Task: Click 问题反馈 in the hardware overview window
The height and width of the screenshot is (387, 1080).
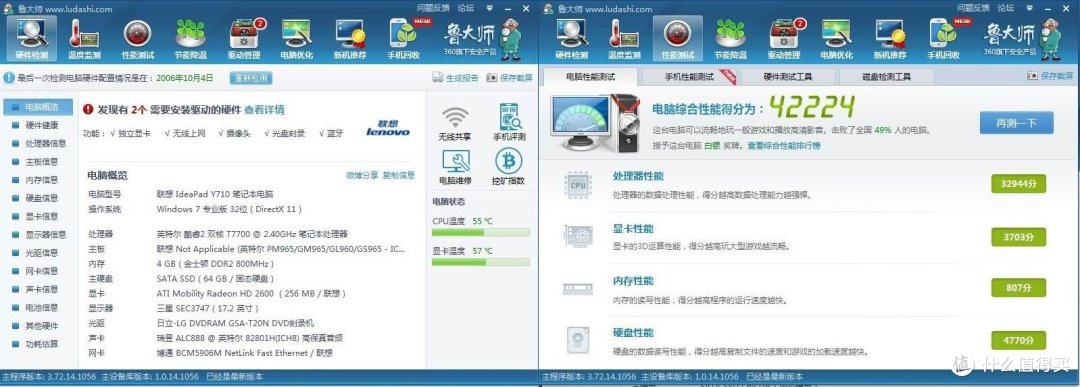Action: click(433, 8)
